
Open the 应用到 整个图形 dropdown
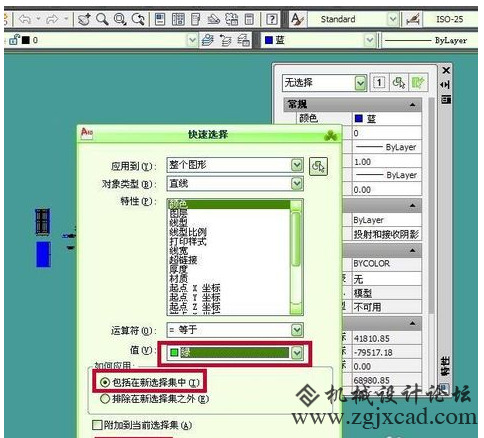(297, 165)
